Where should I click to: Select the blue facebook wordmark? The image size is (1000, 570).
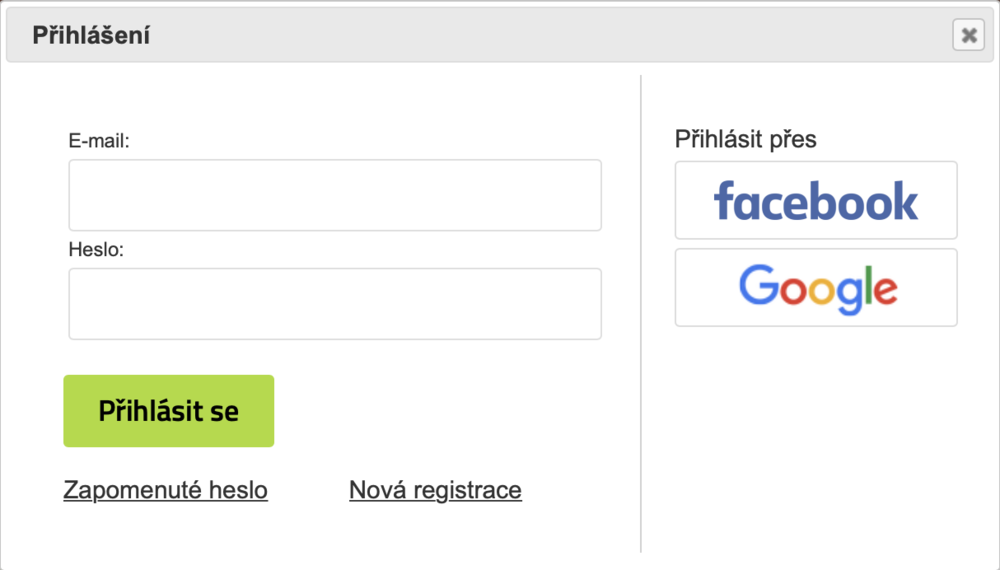[816, 200]
